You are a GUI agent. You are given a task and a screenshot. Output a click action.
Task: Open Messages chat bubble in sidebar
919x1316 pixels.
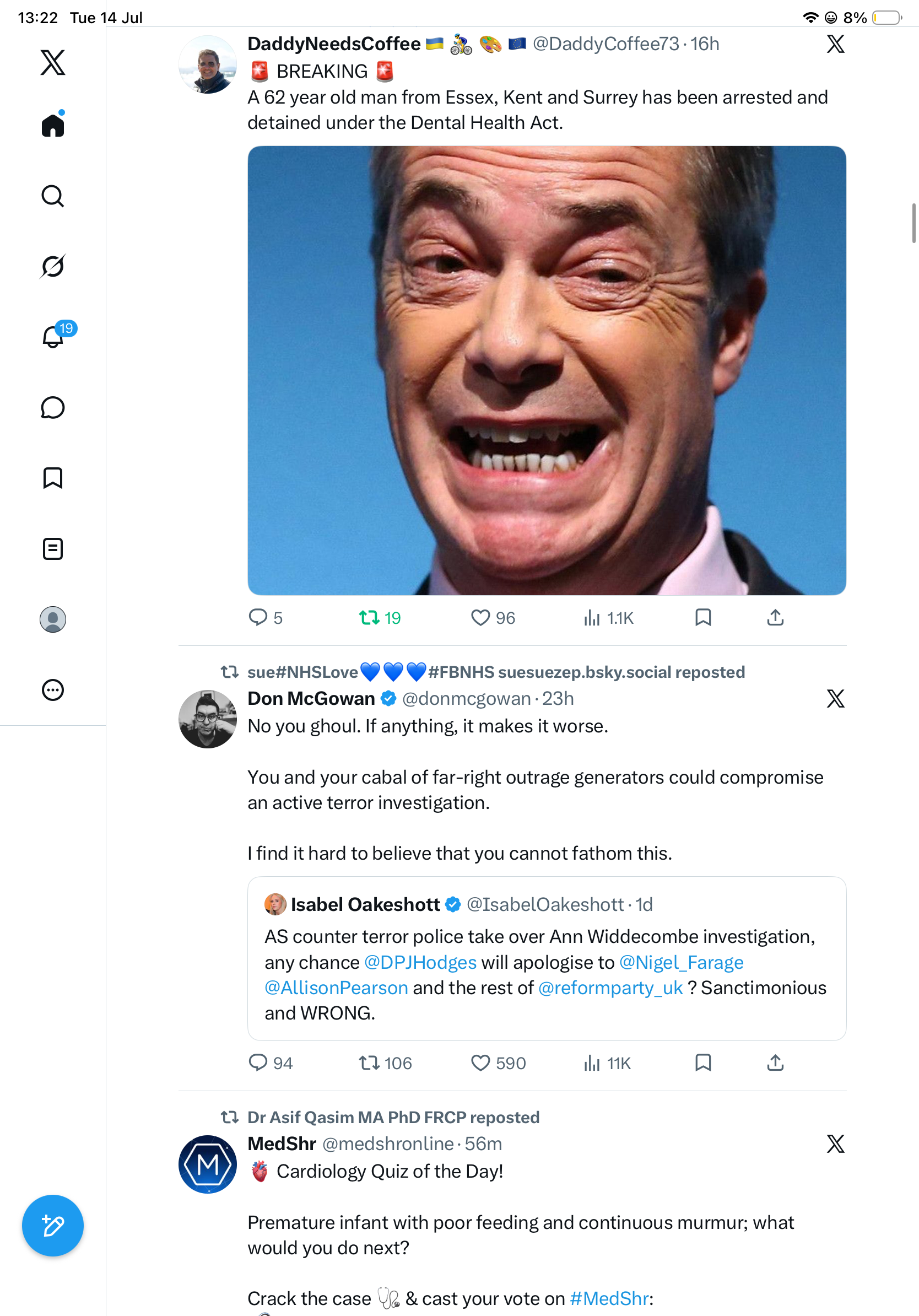53,407
